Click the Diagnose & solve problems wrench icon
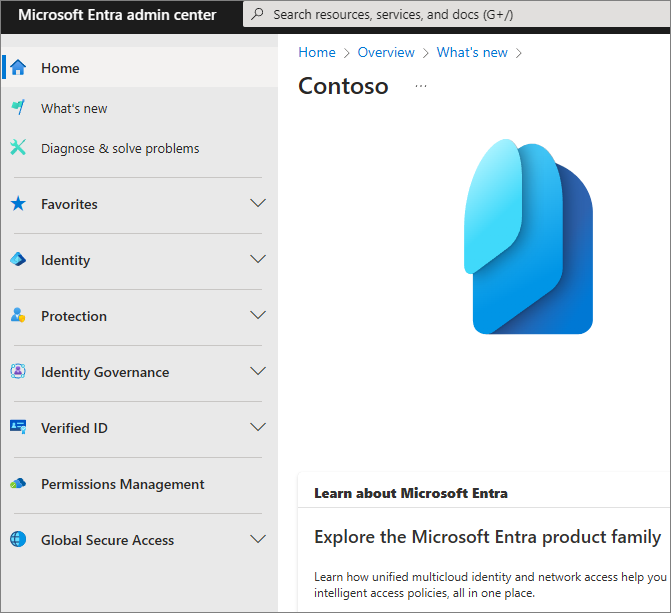Image resolution: width=671 pixels, height=613 pixels. [18, 148]
